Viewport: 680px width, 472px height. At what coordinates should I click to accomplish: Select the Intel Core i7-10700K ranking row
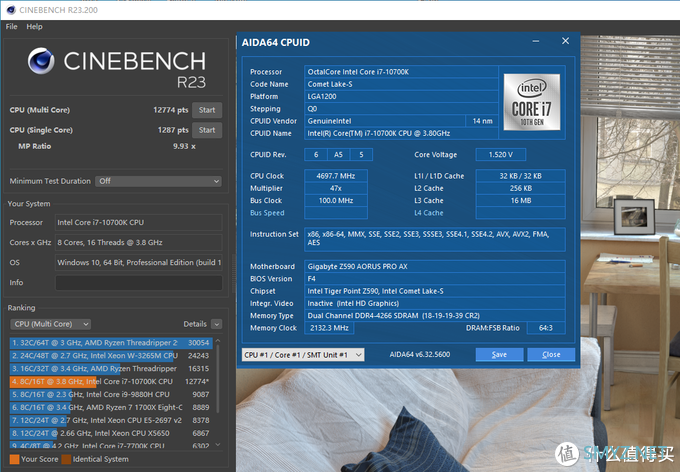pyautogui.click(x=111, y=381)
